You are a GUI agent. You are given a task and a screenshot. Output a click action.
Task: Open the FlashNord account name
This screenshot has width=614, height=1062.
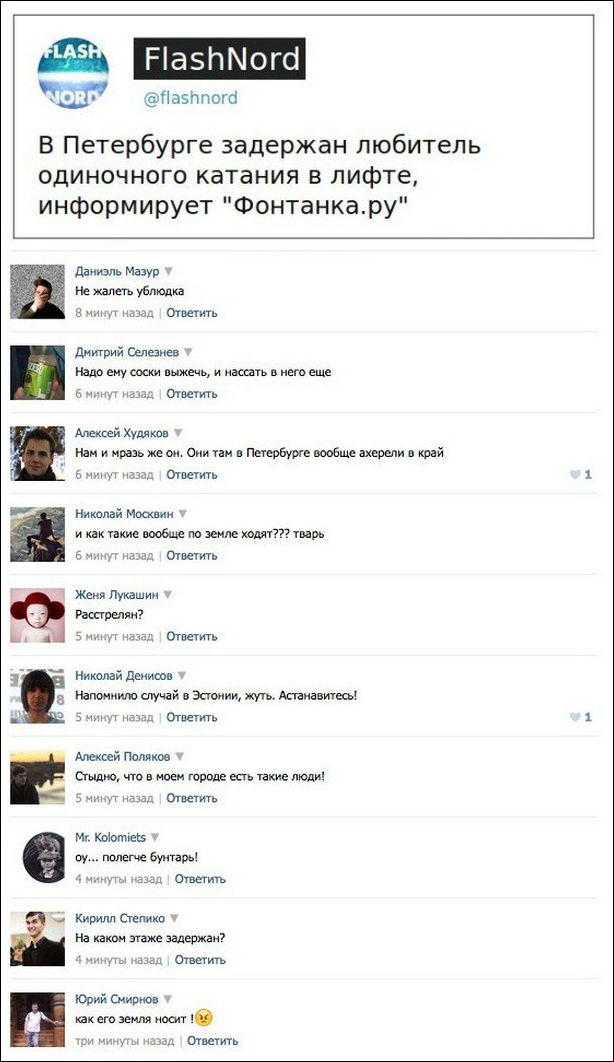coord(219,59)
